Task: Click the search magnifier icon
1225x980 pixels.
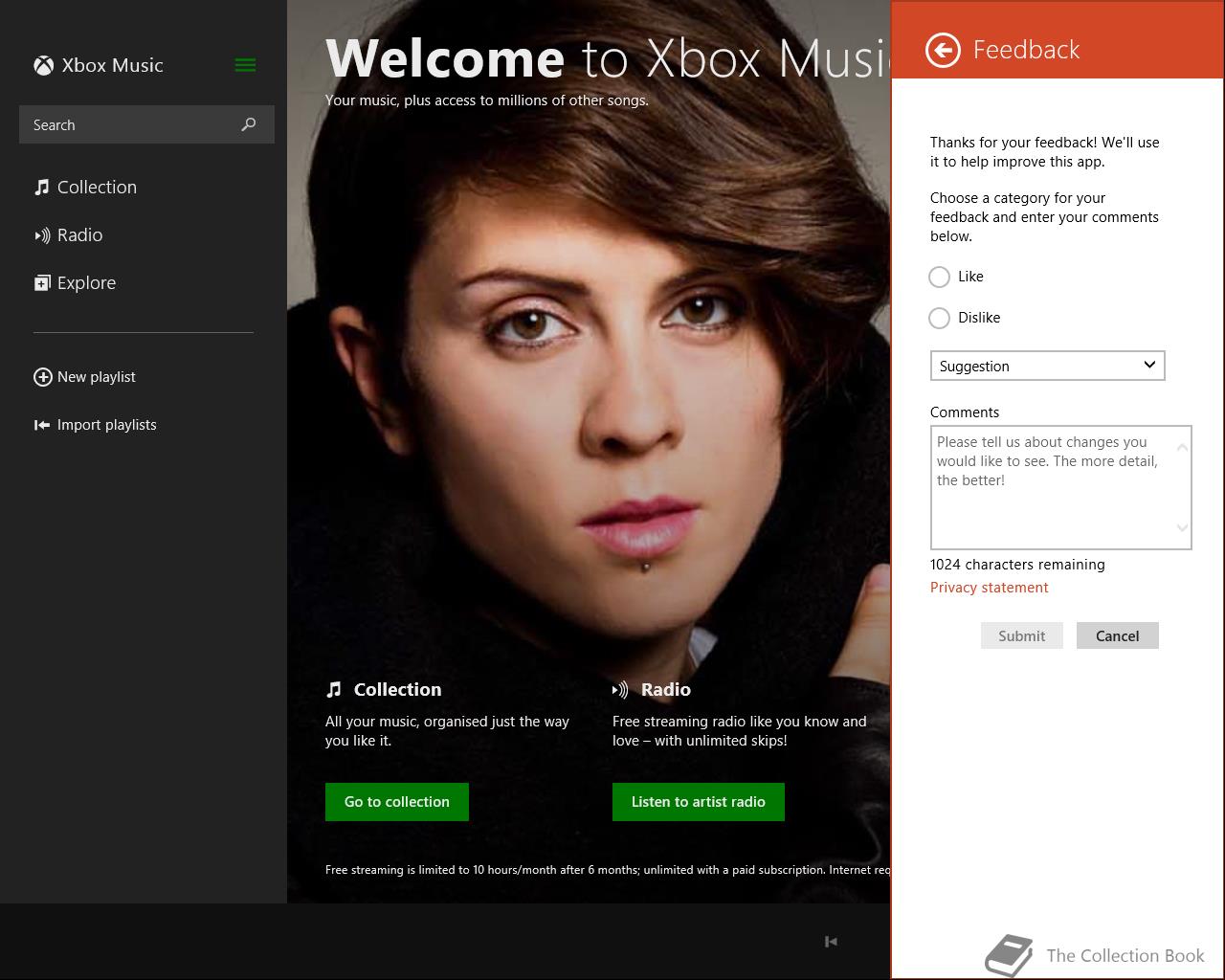Action: pyautogui.click(x=249, y=124)
